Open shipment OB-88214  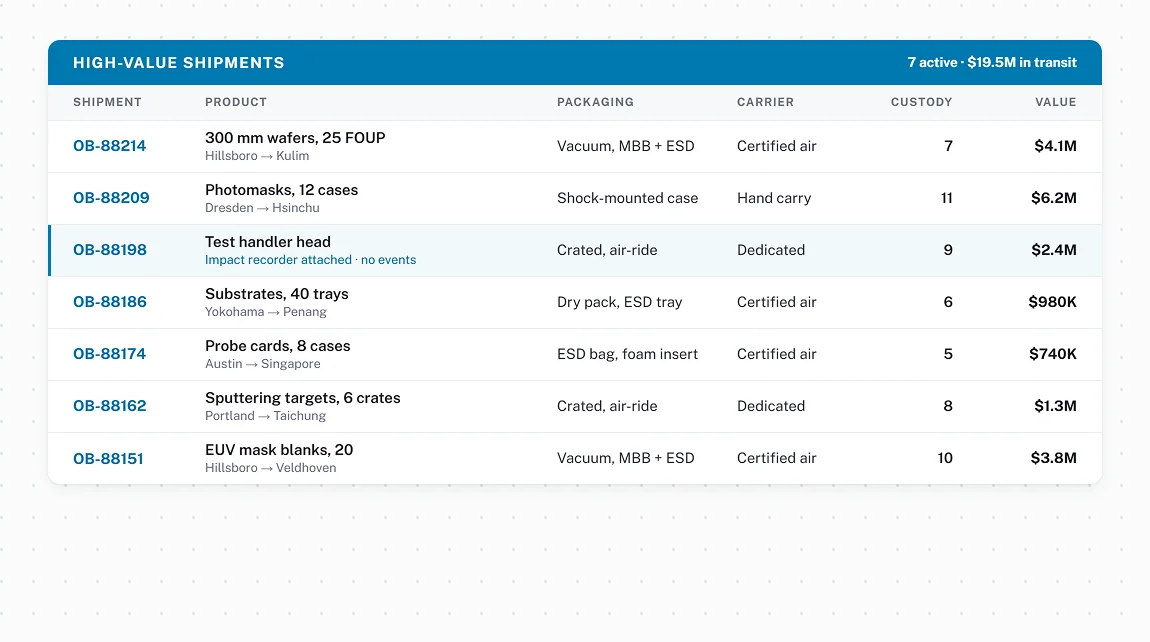(109, 146)
